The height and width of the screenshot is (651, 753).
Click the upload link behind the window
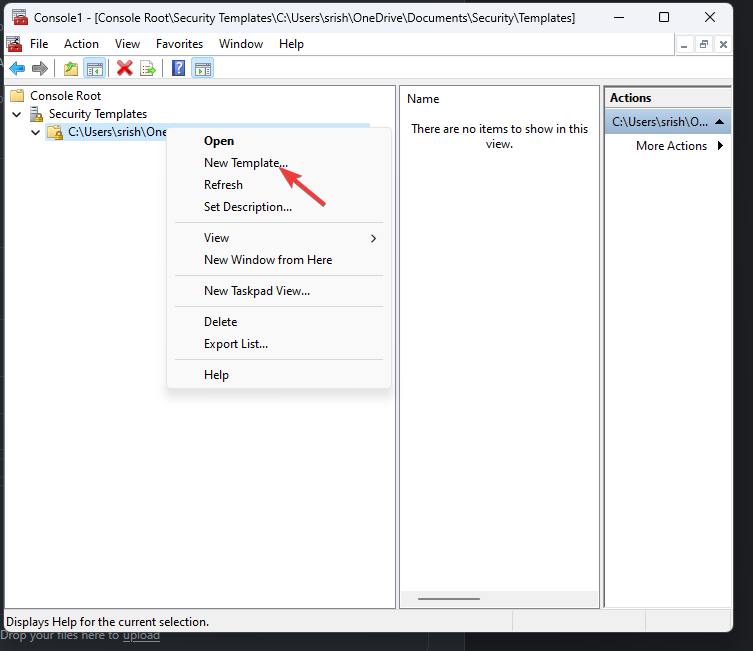tap(141, 636)
